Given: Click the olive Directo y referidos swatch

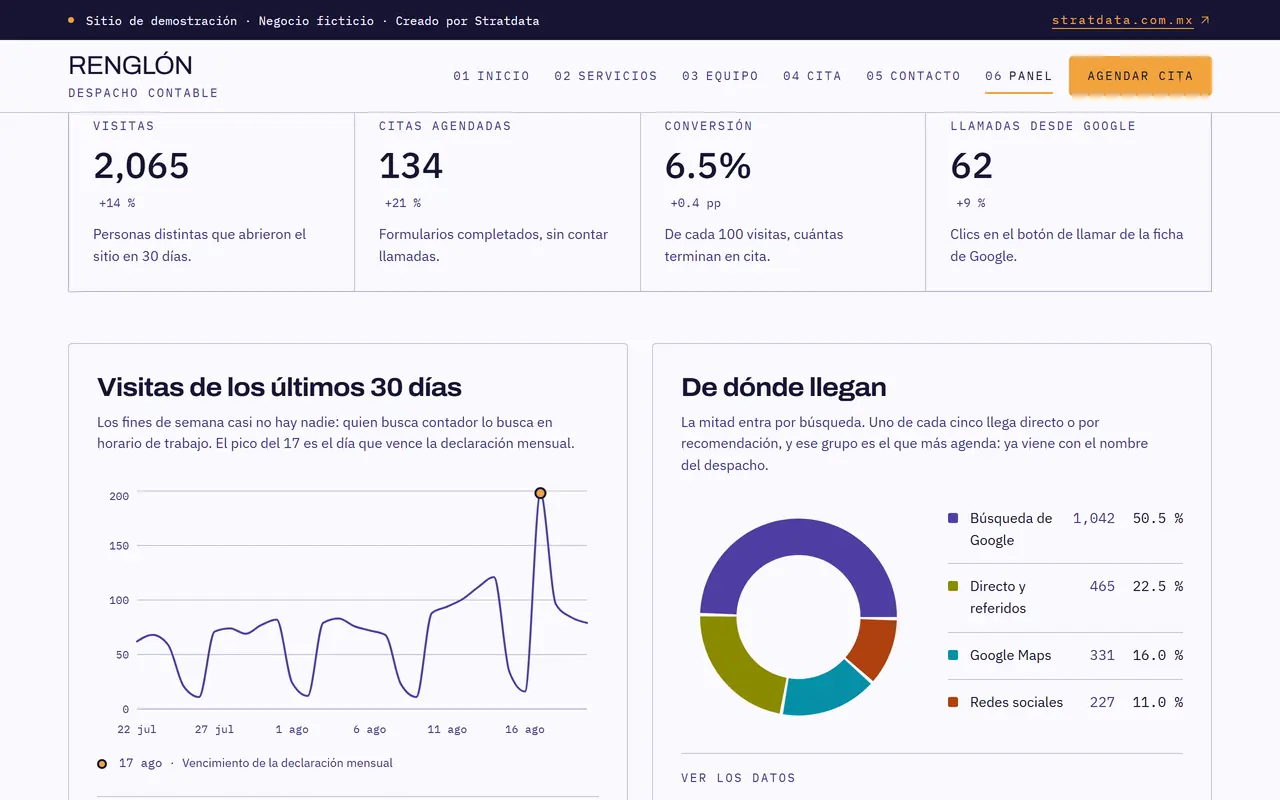Looking at the screenshot, I should pyautogui.click(x=953, y=586).
